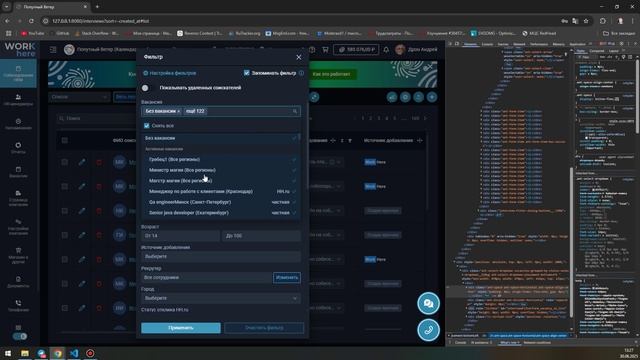Open the Отчеты sidebar item
Screen dimensions: 640x360
(18, 148)
